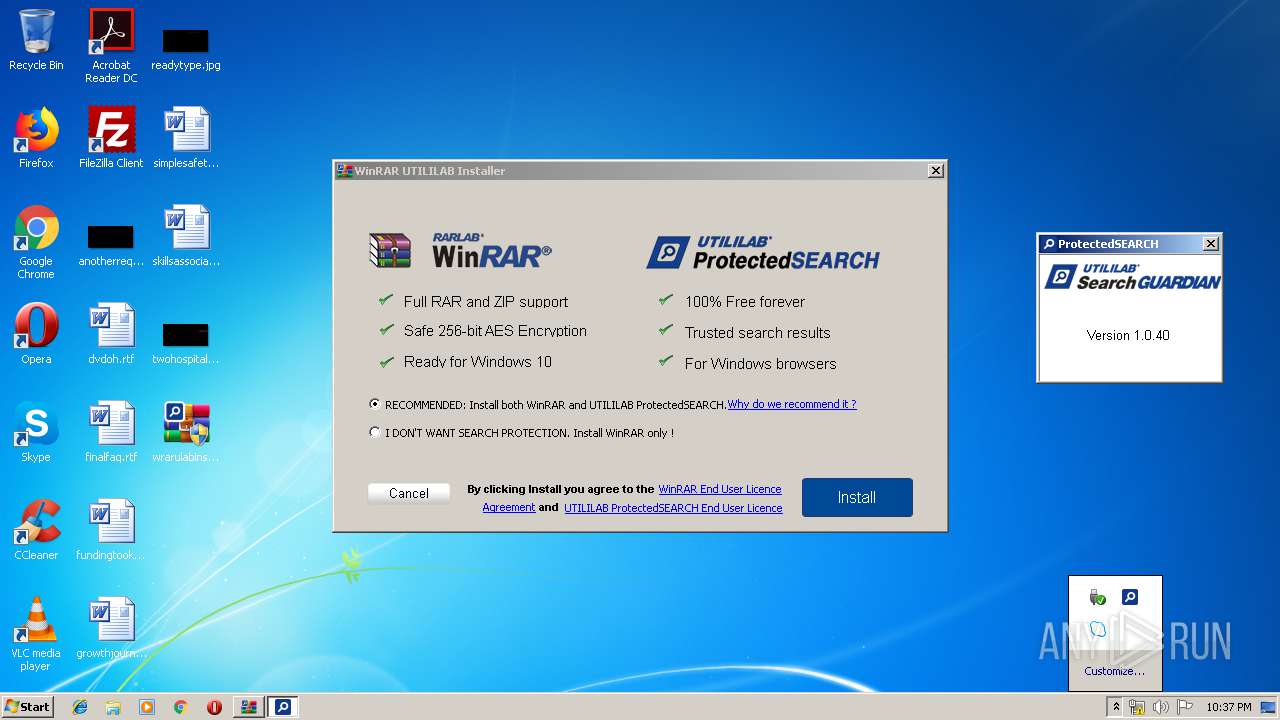This screenshot has width=1280, height=720.
Task: Collapse the hidden tray icons arrow
Action: click(x=1116, y=707)
